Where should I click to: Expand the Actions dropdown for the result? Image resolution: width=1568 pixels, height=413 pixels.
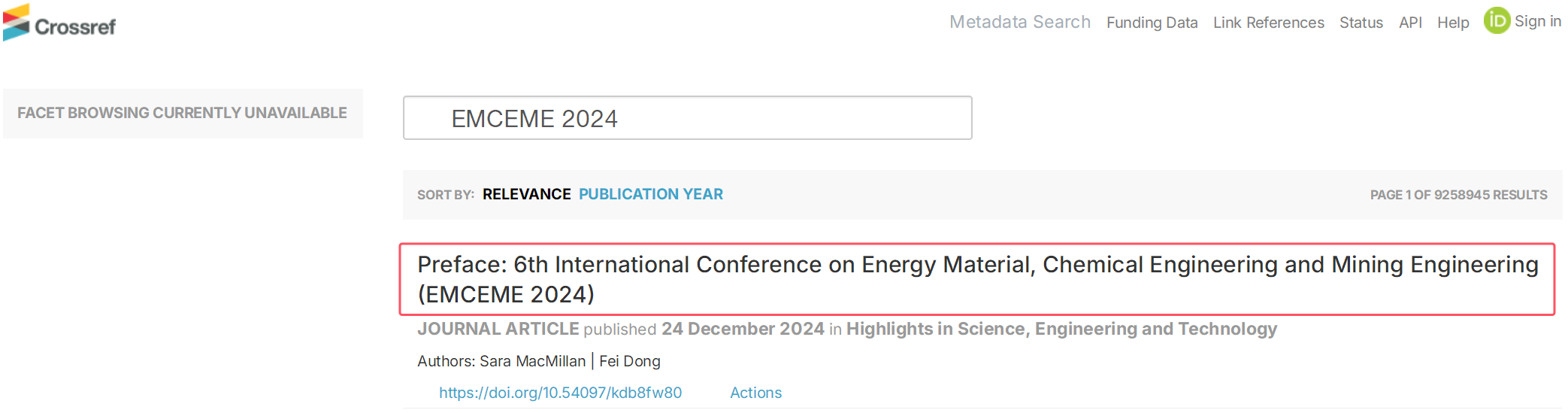click(x=755, y=393)
